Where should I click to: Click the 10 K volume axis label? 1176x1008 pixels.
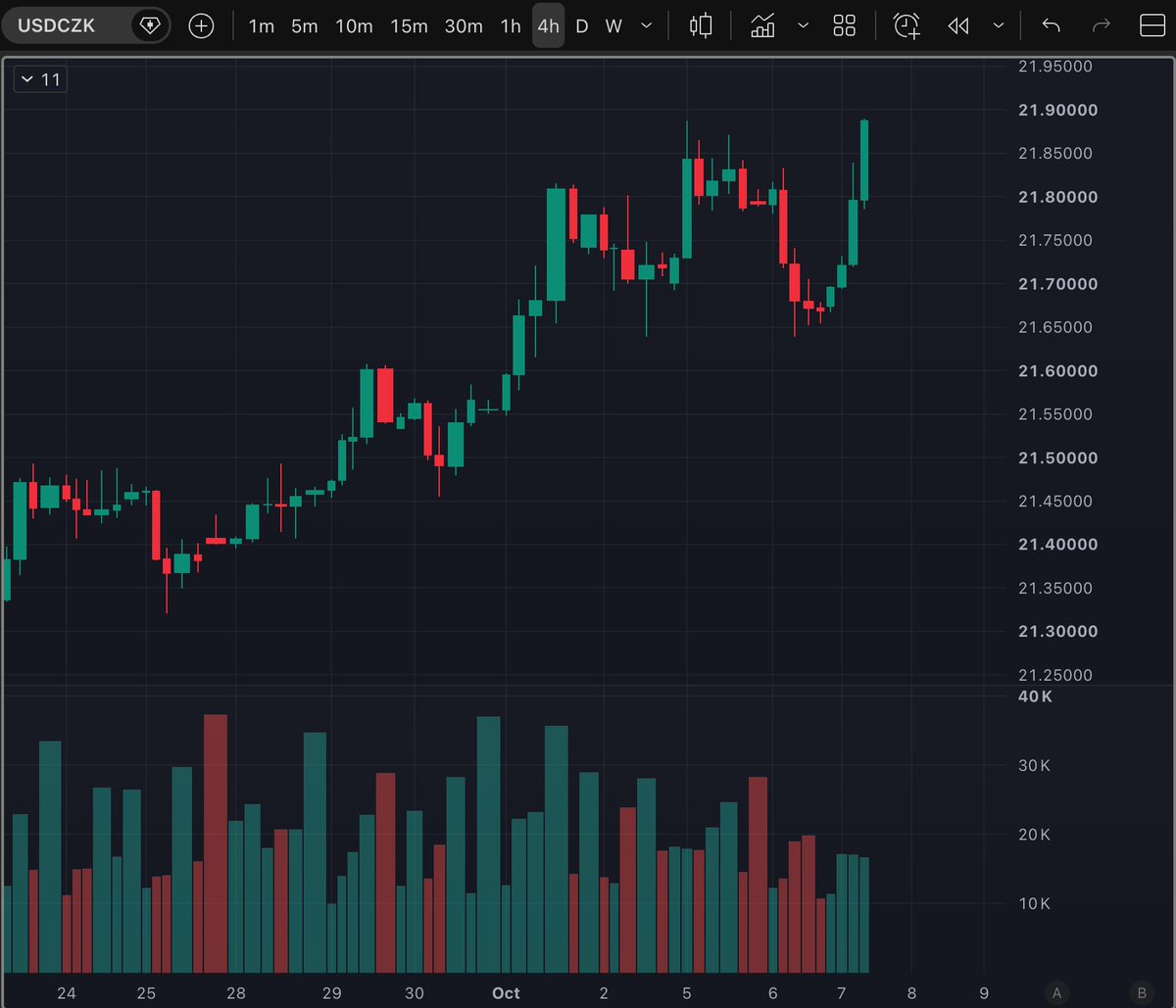(1034, 903)
